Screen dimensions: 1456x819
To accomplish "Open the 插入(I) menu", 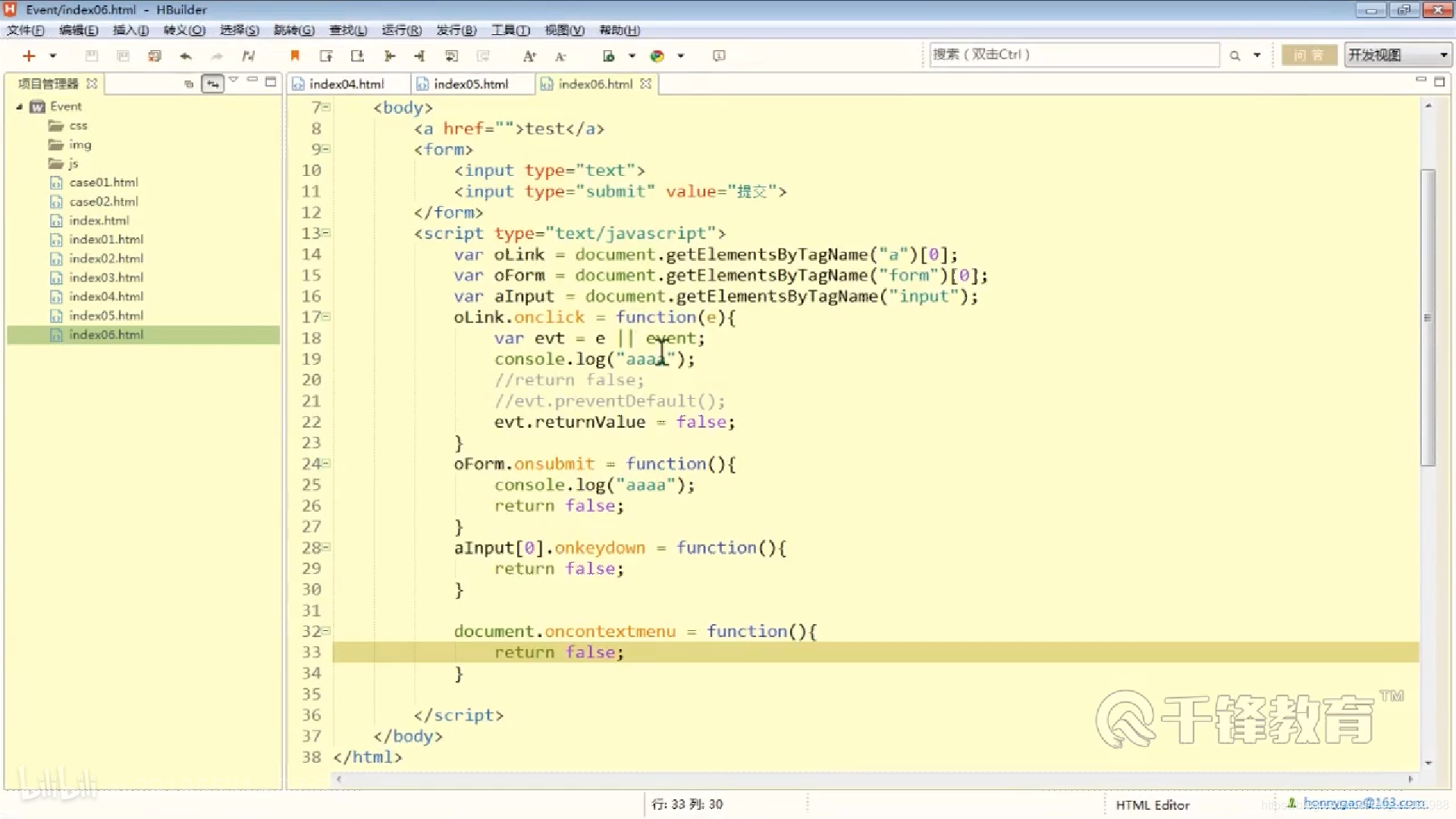I will coord(130,30).
